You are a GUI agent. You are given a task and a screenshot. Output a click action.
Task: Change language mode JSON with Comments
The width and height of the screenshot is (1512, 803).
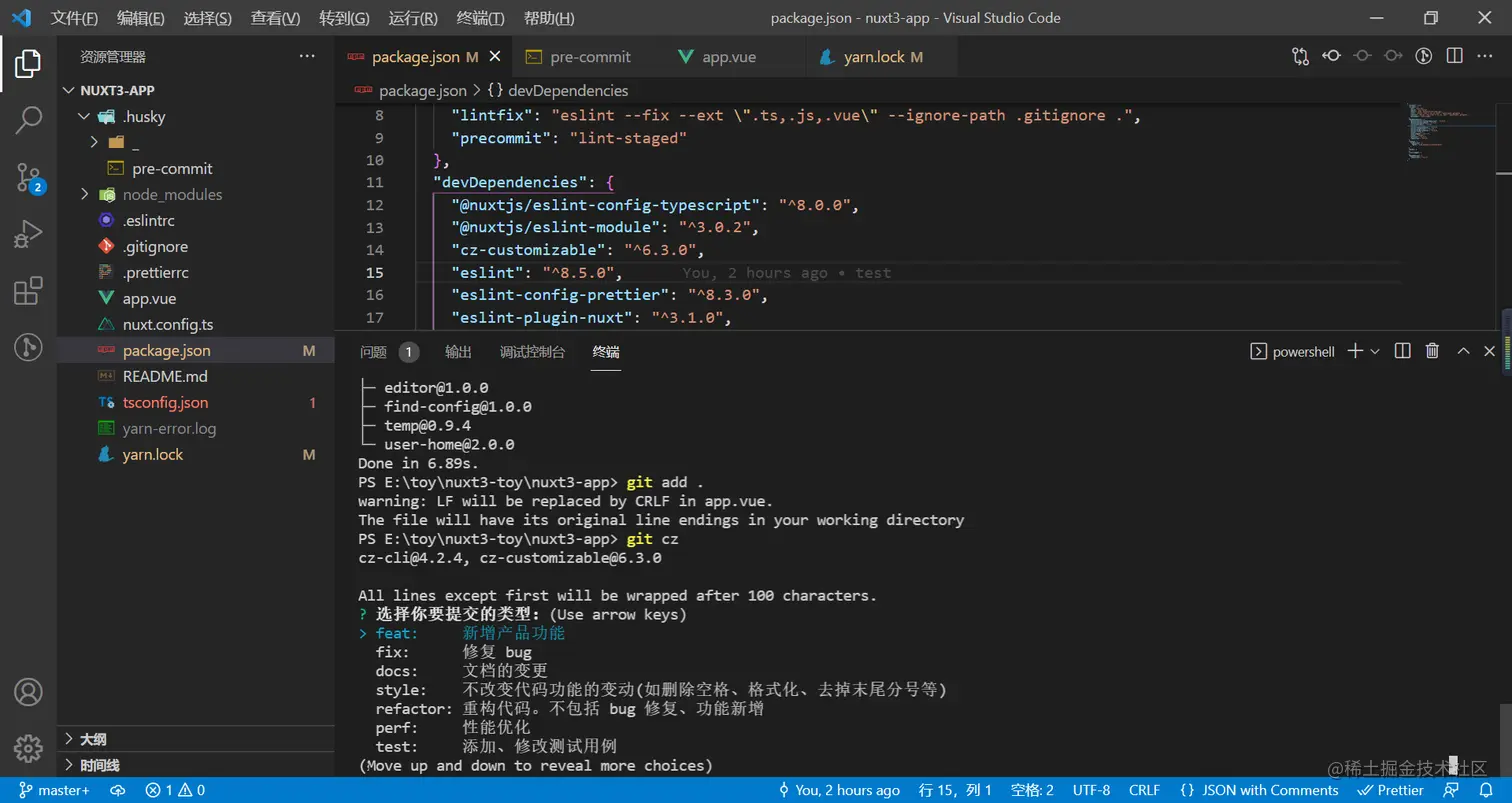(1259, 790)
